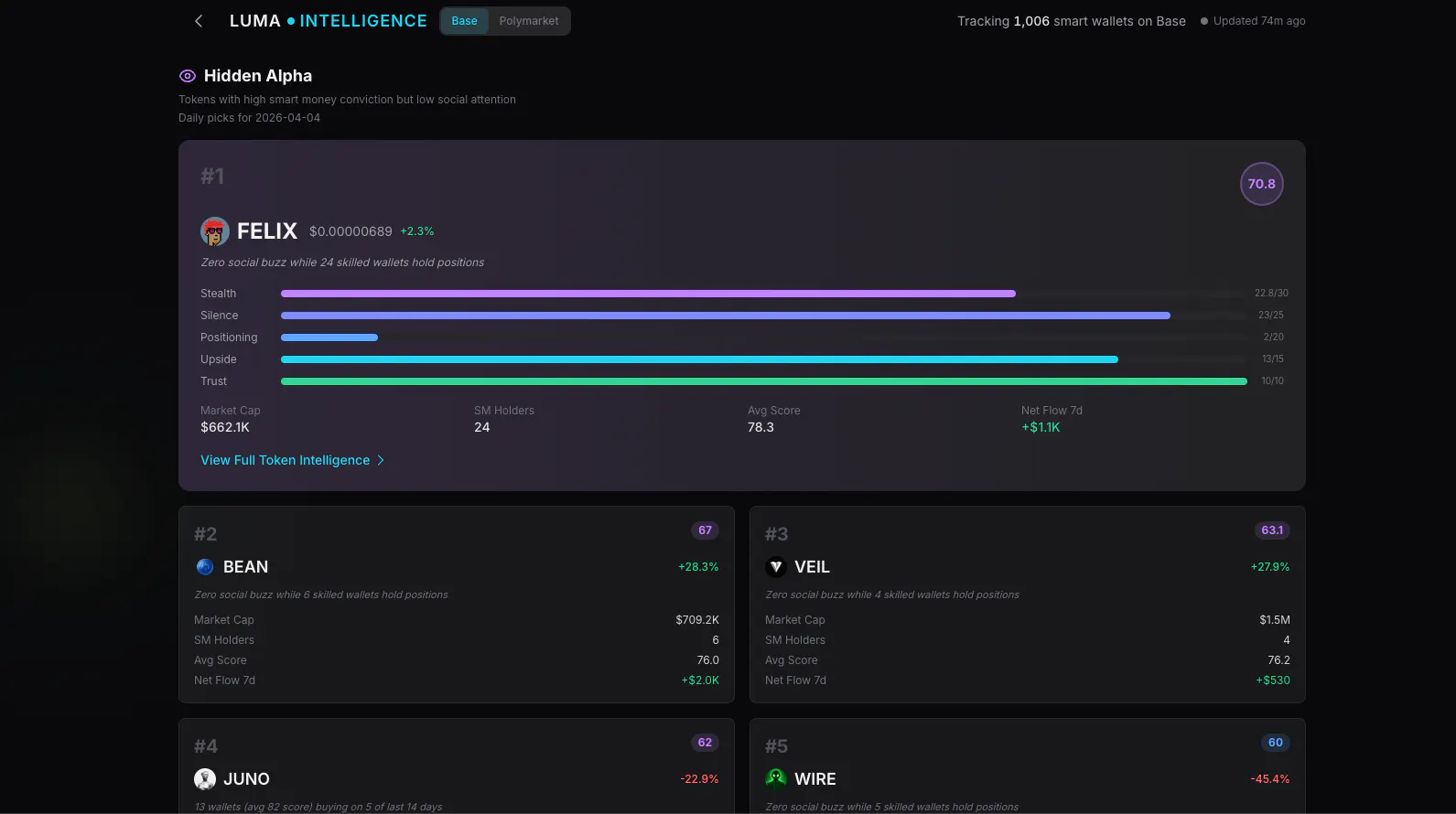Image resolution: width=1456 pixels, height=814 pixels.
Task: Click BEAN Market Cap $709.2K
Action: tap(697, 620)
